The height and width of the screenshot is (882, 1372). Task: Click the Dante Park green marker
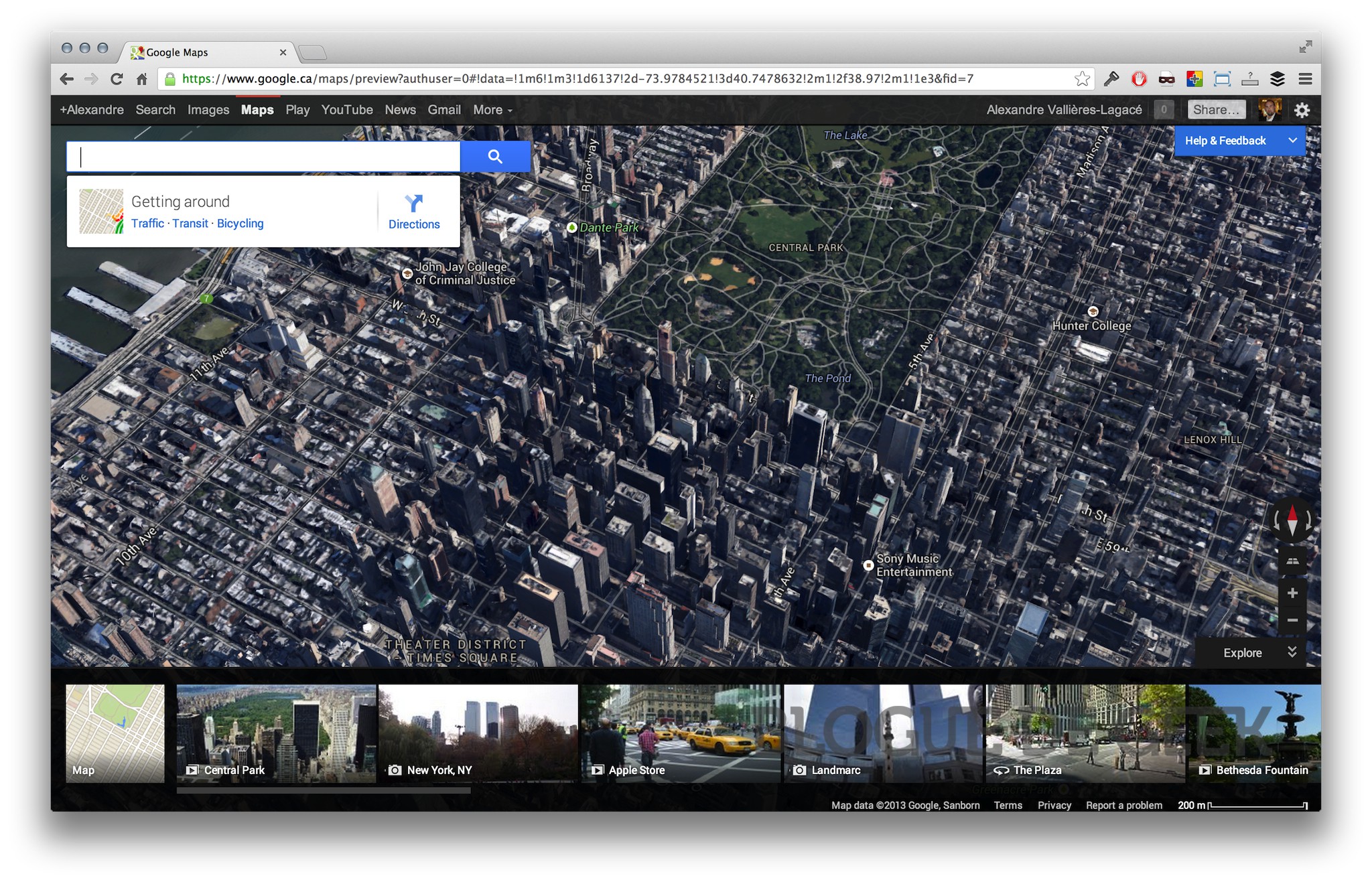coord(571,228)
